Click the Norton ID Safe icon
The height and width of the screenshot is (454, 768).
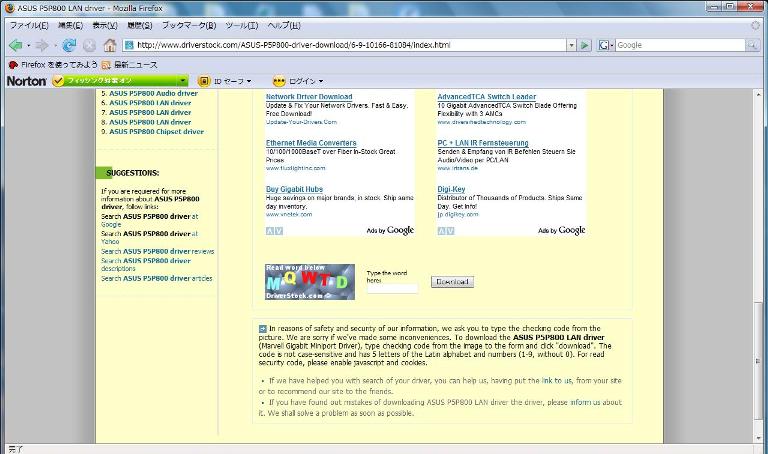204,81
